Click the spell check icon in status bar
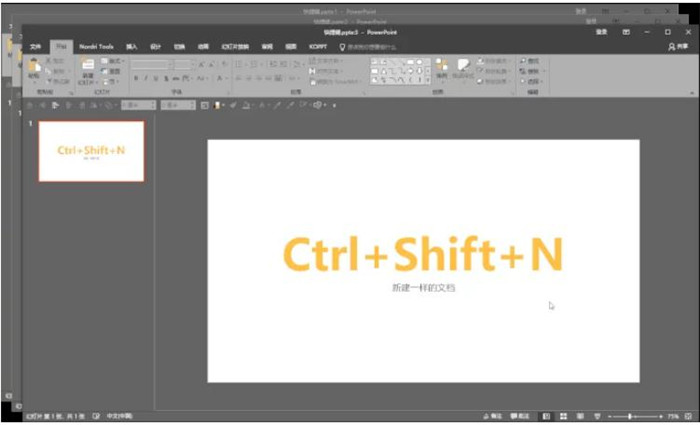This screenshot has height=425, width=700. click(x=96, y=416)
